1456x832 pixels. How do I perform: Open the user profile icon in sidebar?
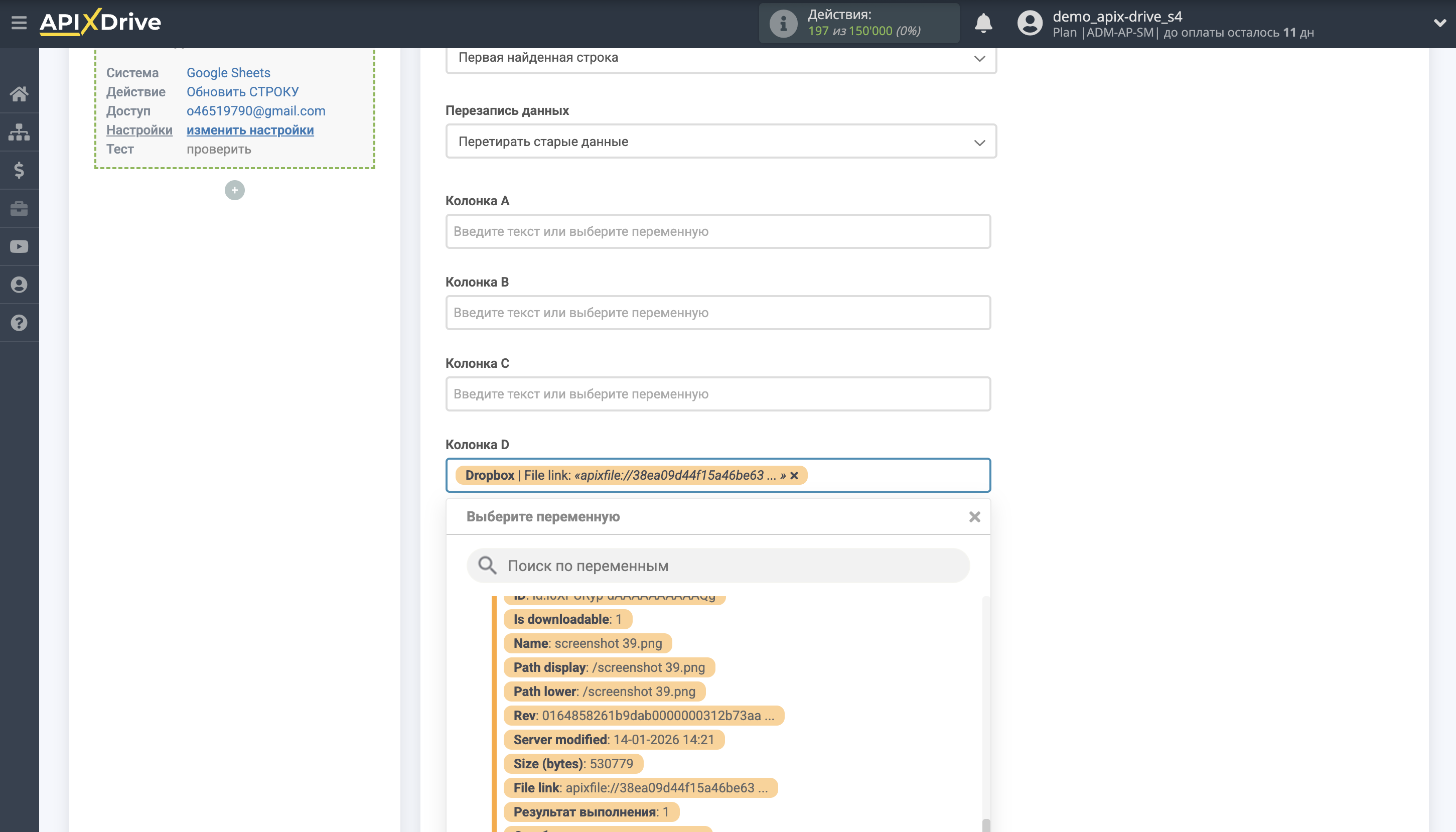coord(19,284)
